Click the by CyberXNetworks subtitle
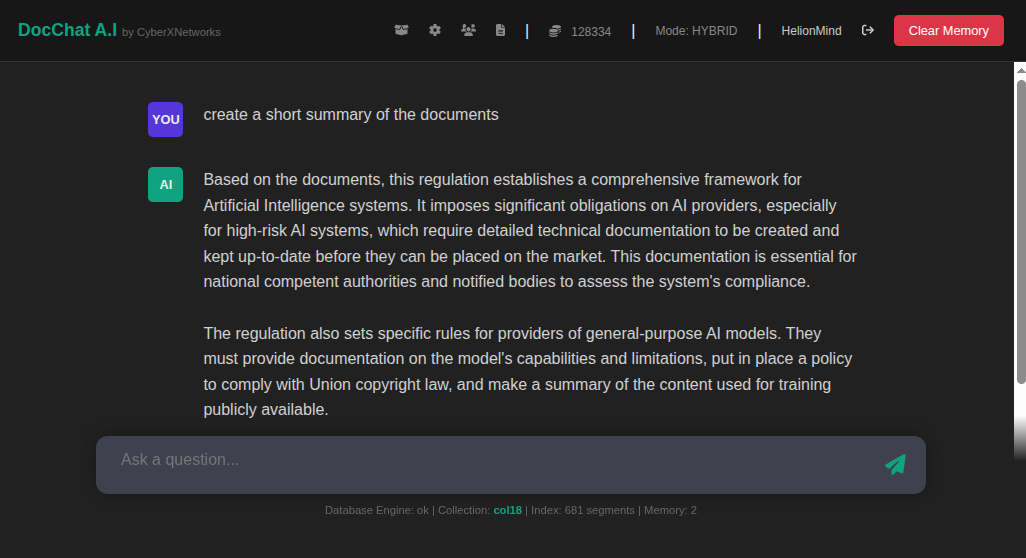 click(x=171, y=32)
